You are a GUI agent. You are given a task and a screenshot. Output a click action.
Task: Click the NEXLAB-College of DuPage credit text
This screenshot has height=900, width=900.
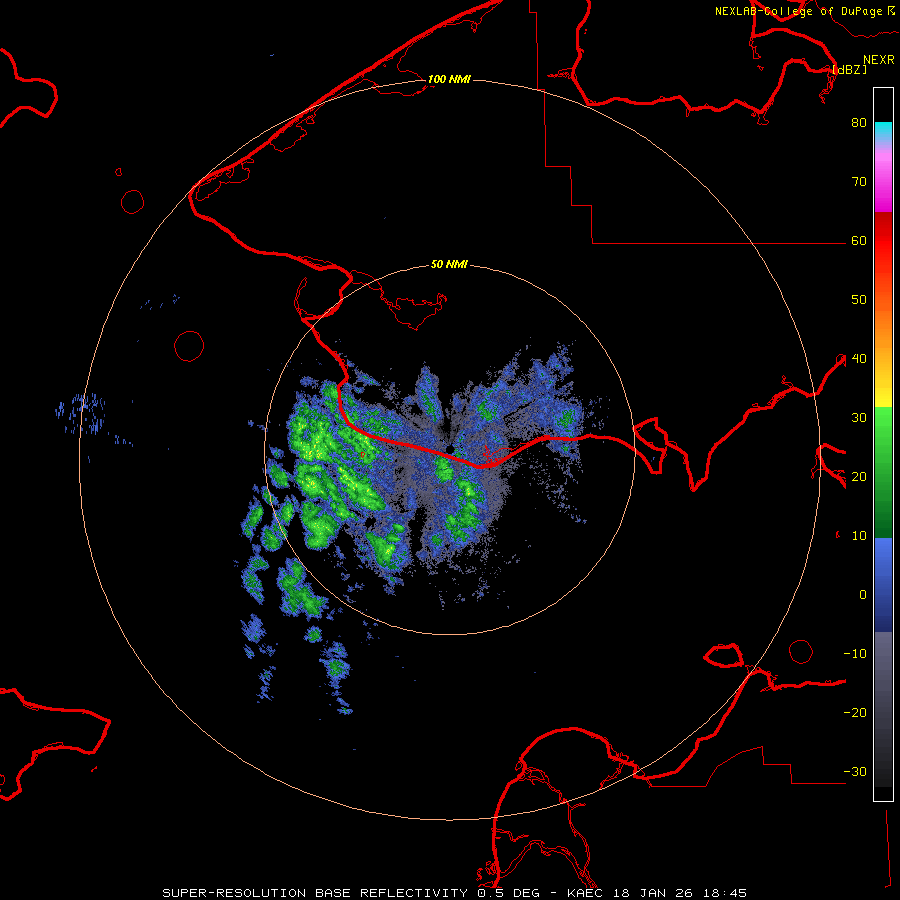coord(798,11)
